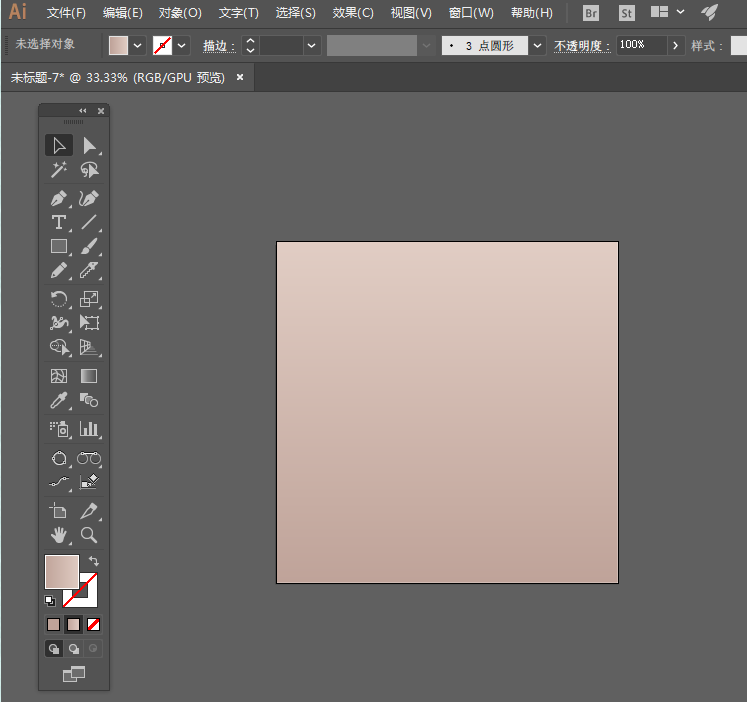Select the Type tool
This screenshot has width=747, height=702.
coord(59,222)
